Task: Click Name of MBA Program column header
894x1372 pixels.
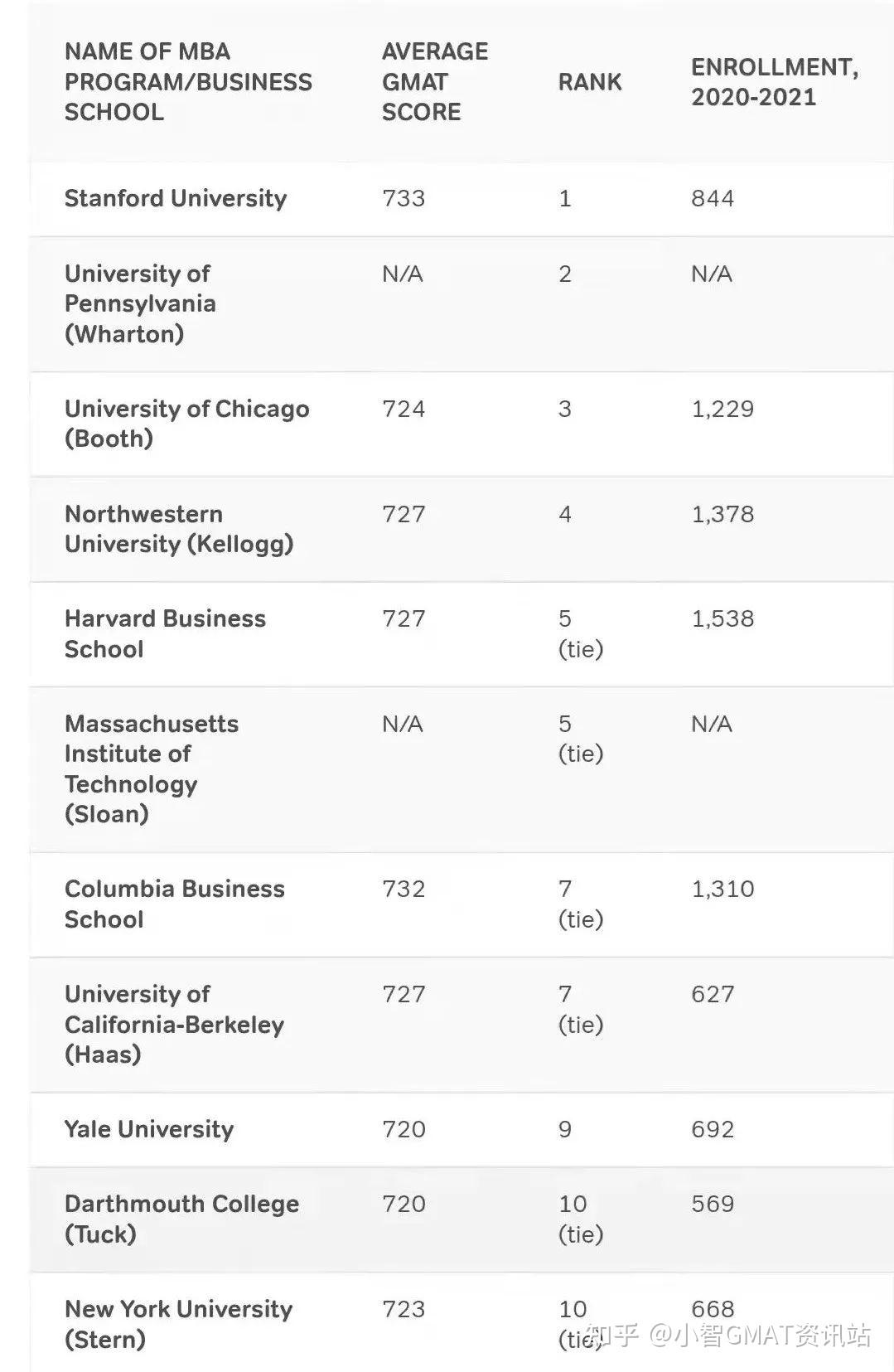Action: (x=188, y=81)
